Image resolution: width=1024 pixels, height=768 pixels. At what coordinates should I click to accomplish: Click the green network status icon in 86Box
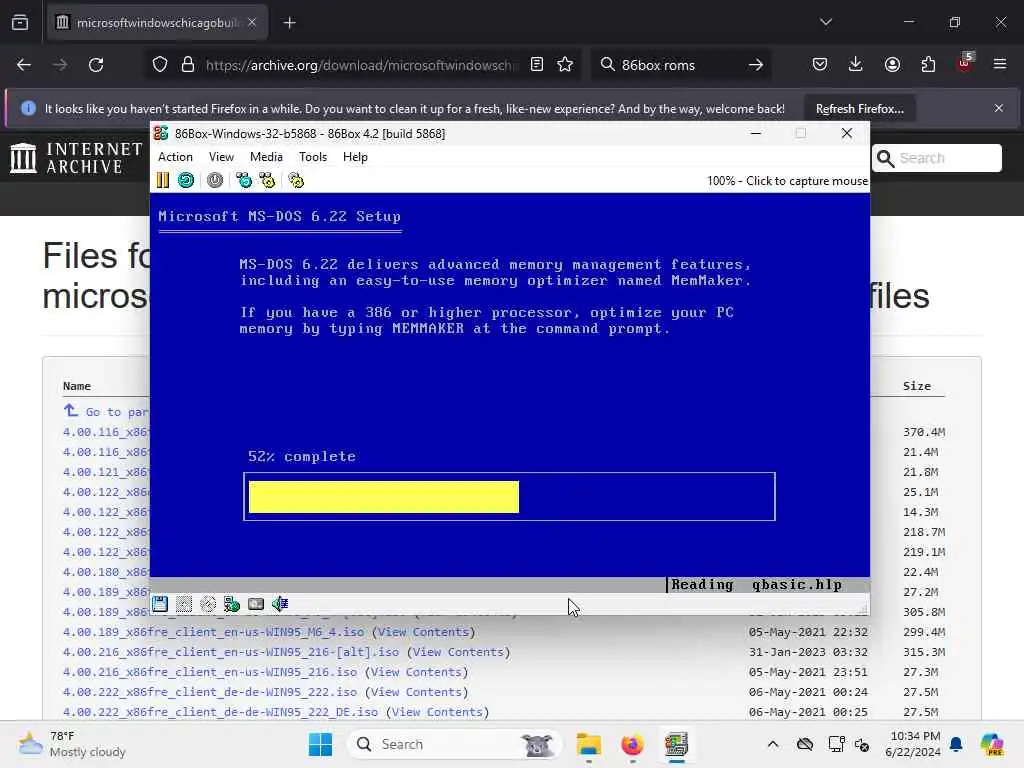232,604
